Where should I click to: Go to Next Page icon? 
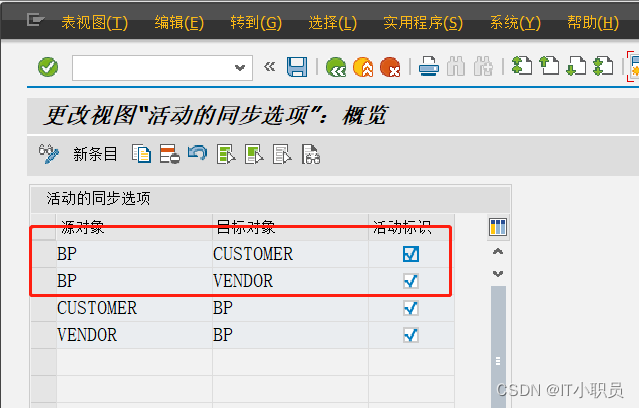(x=576, y=66)
